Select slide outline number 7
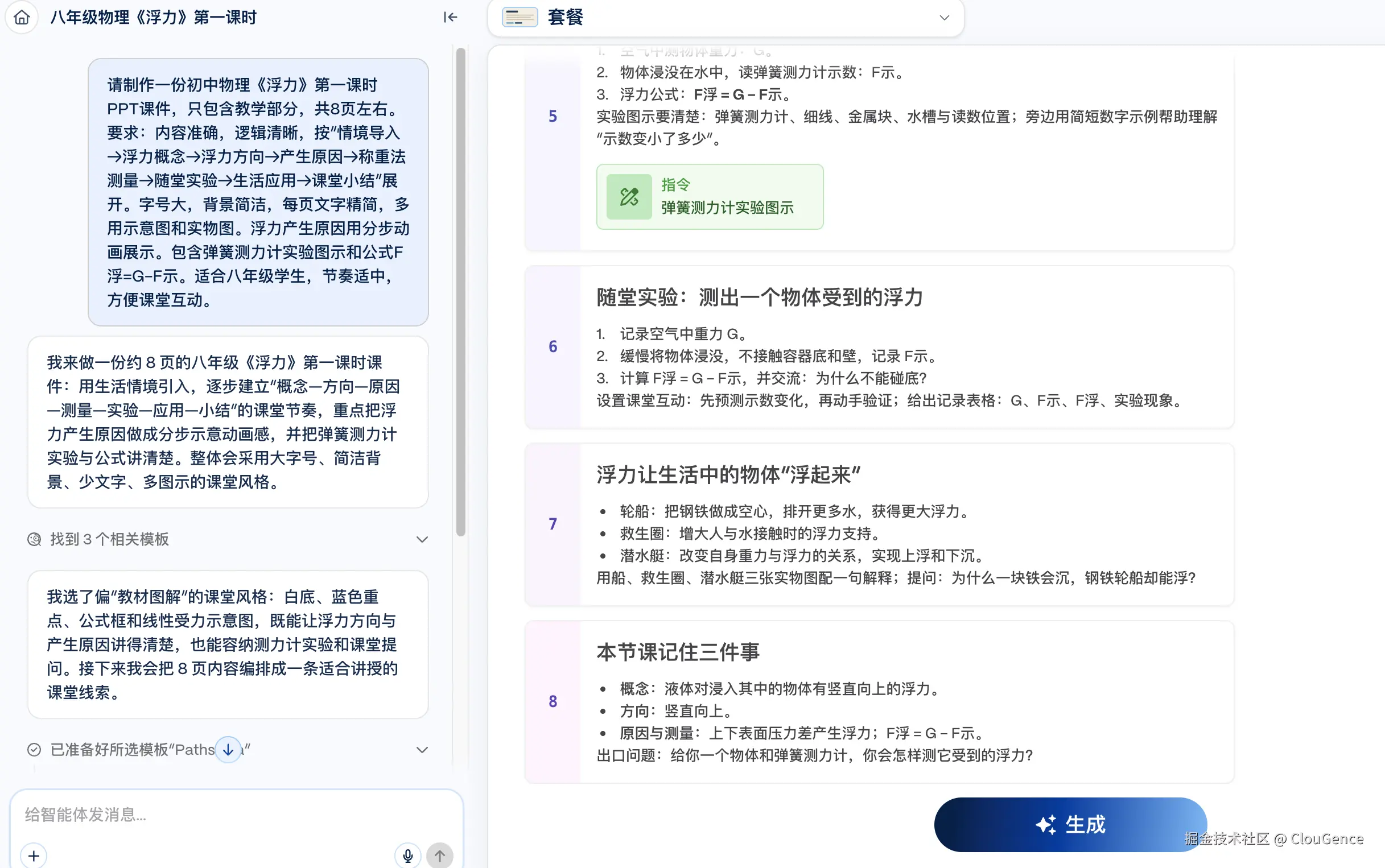Screen dimensions: 1385x868 553,524
